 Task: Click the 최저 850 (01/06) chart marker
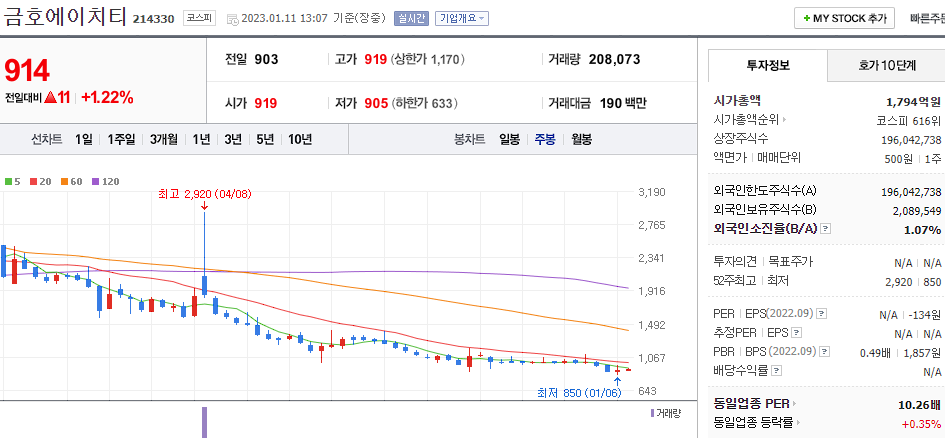[579, 393]
